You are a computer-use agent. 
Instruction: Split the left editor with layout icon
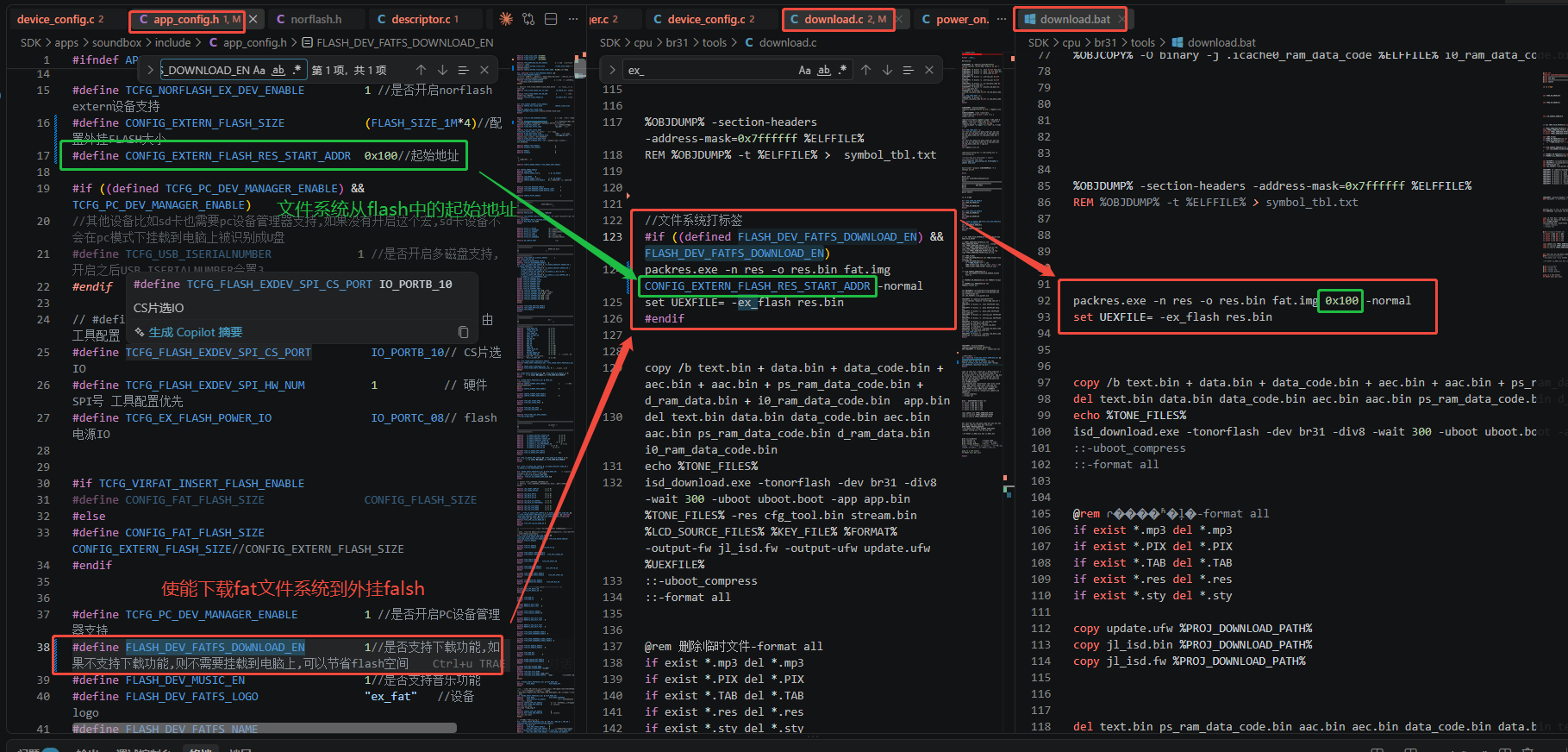(x=551, y=19)
